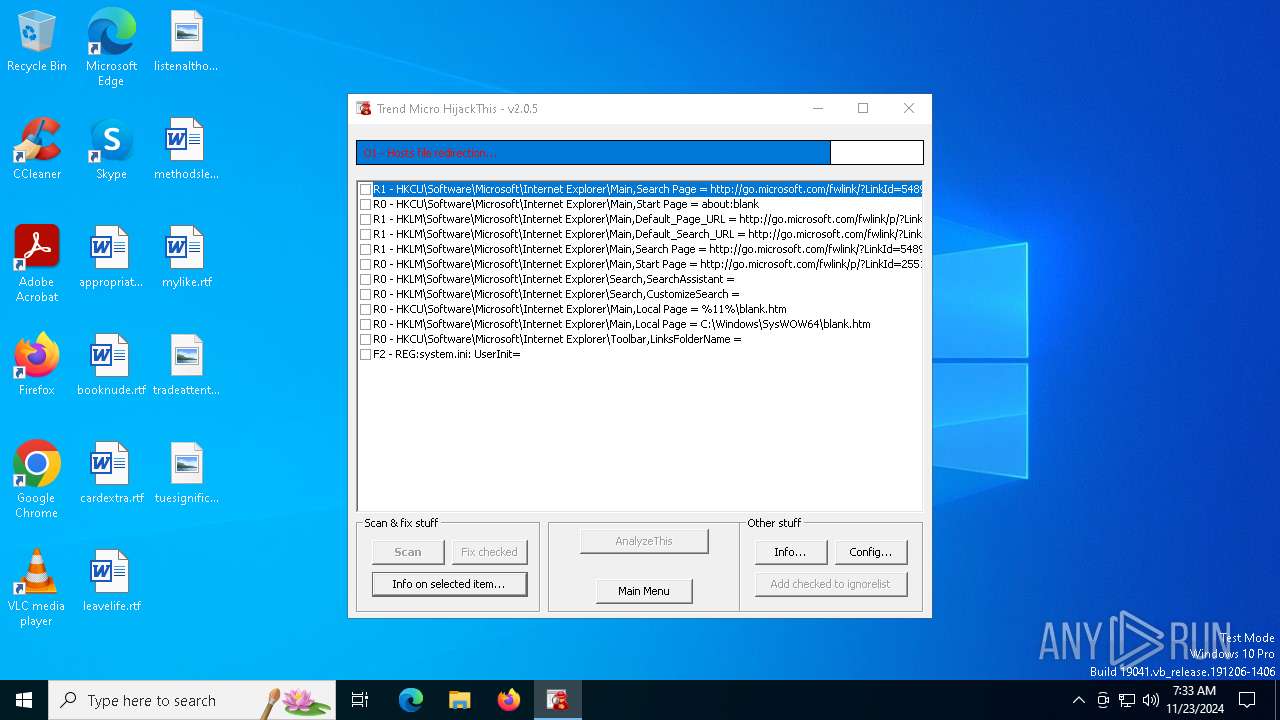Select leavelife.rtf document icon
Image resolution: width=1280 pixels, height=720 pixels.
(111, 582)
